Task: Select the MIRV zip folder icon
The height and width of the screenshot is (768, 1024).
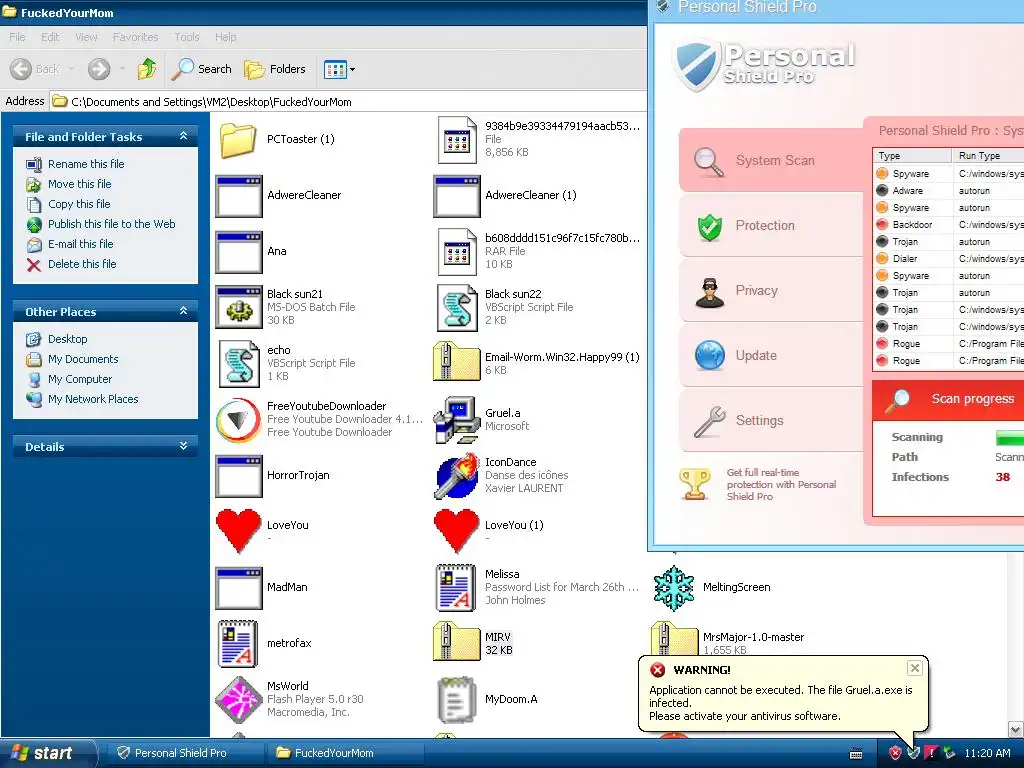Action: 457,641
